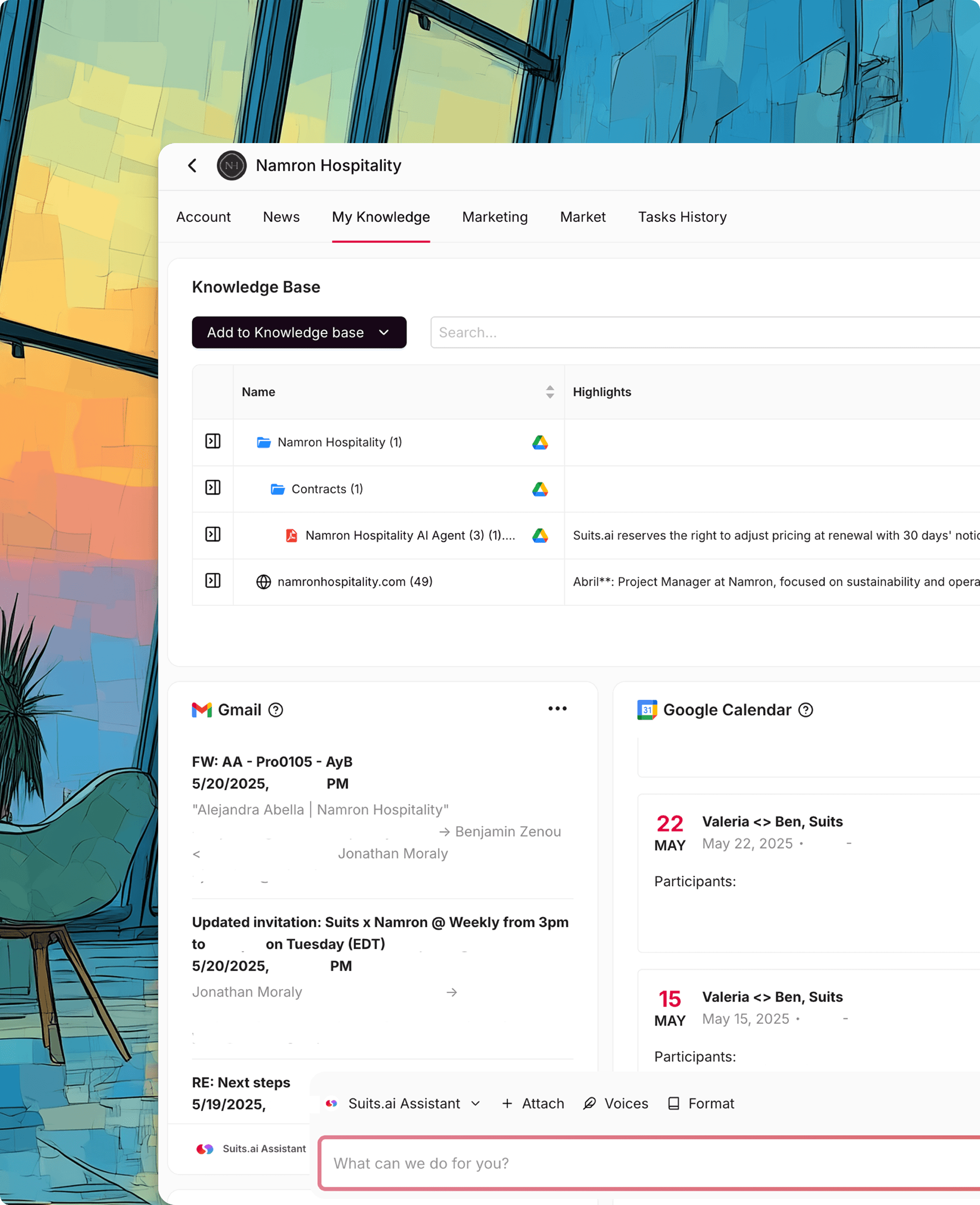Toggle side panel for AI Agent PDF row
Viewport: 980px width, 1205px height.
213,535
